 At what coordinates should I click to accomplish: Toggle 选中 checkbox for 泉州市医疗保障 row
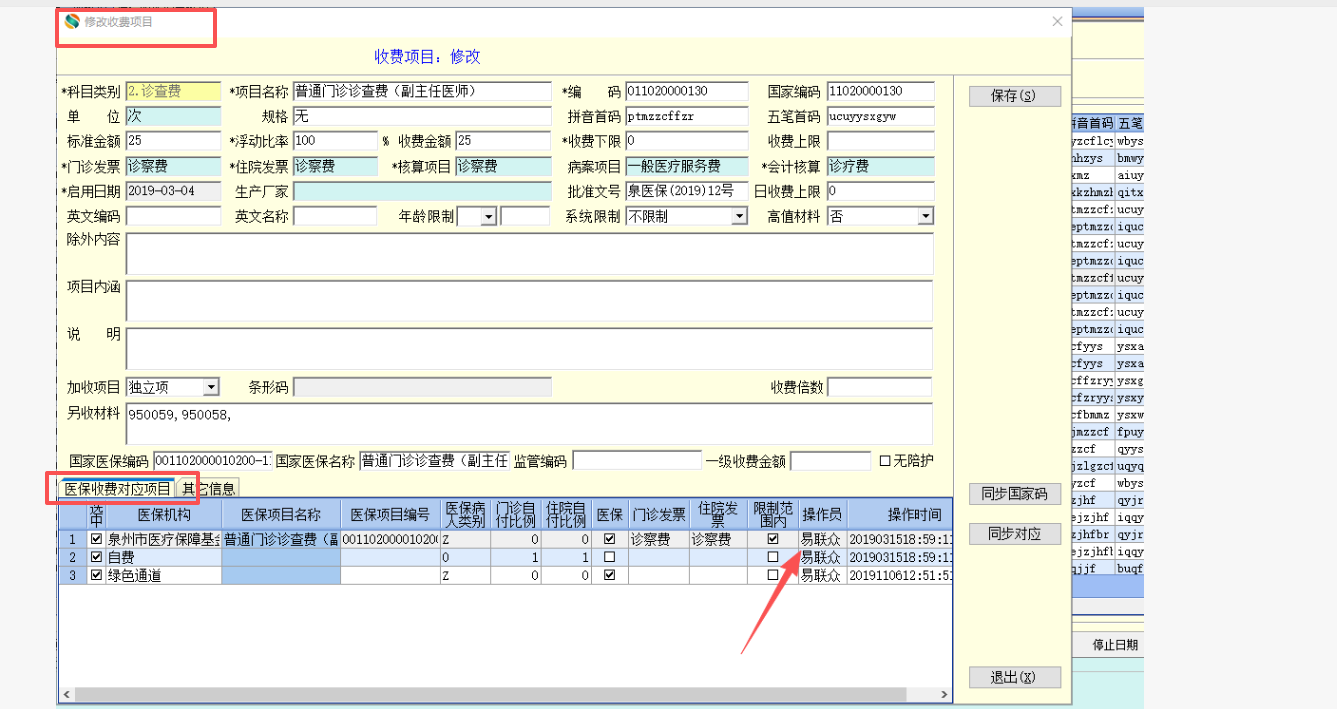tap(96, 539)
